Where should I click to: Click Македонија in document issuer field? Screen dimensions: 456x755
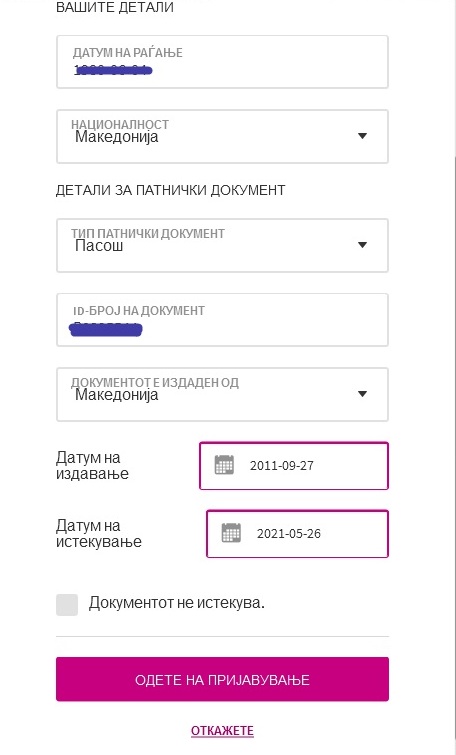[117, 395]
